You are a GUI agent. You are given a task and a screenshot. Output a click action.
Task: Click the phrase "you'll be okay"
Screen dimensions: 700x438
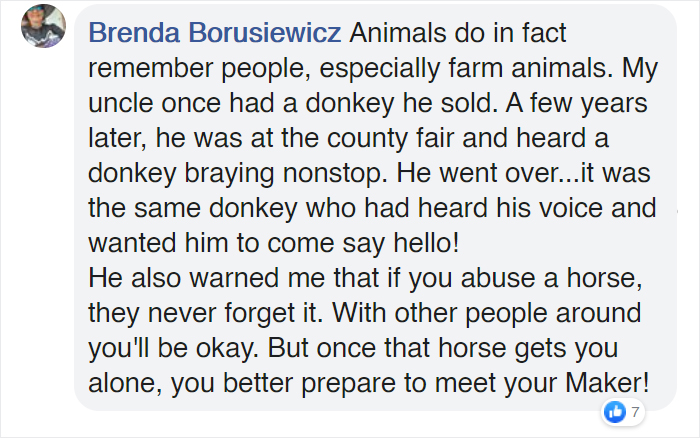pyautogui.click(x=171, y=348)
